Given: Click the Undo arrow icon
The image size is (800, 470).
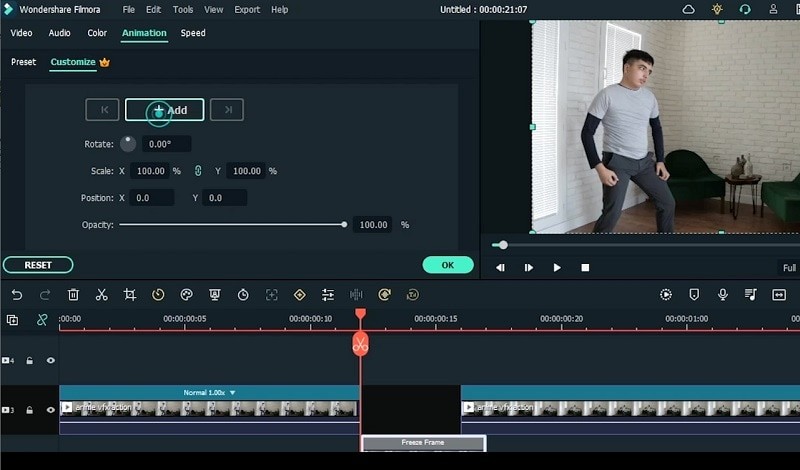Looking at the screenshot, I should pos(17,294).
